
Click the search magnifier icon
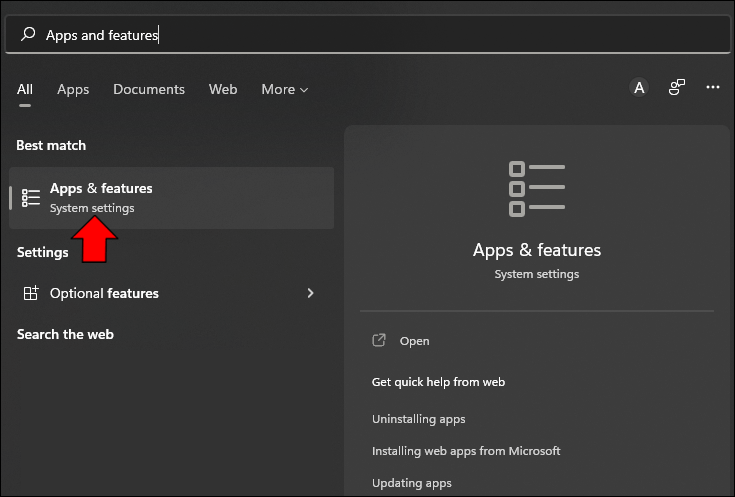pyautogui.click(x=28, y=34)
